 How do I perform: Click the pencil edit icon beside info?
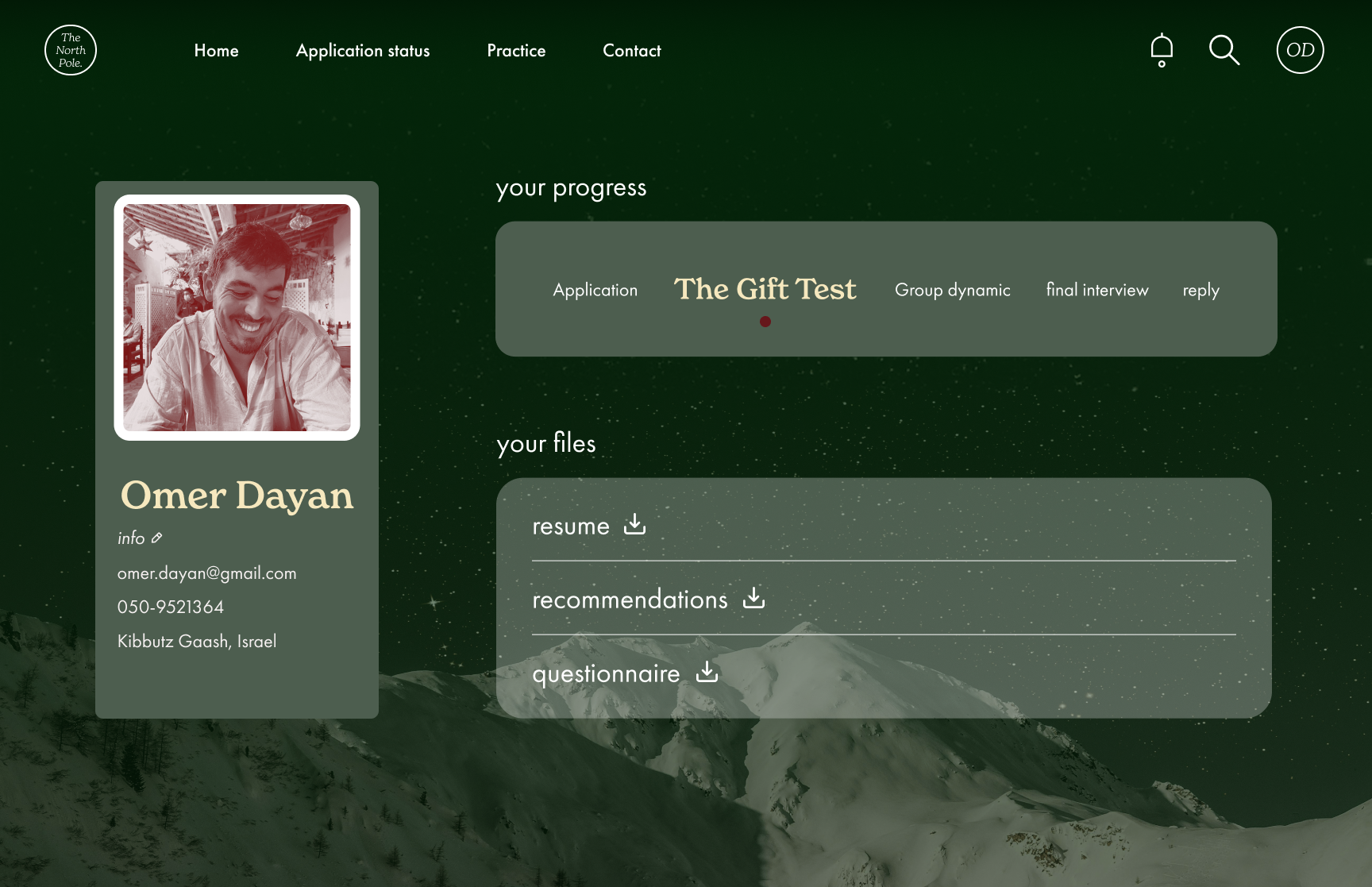pyautogui.click(x=157, y=538)
